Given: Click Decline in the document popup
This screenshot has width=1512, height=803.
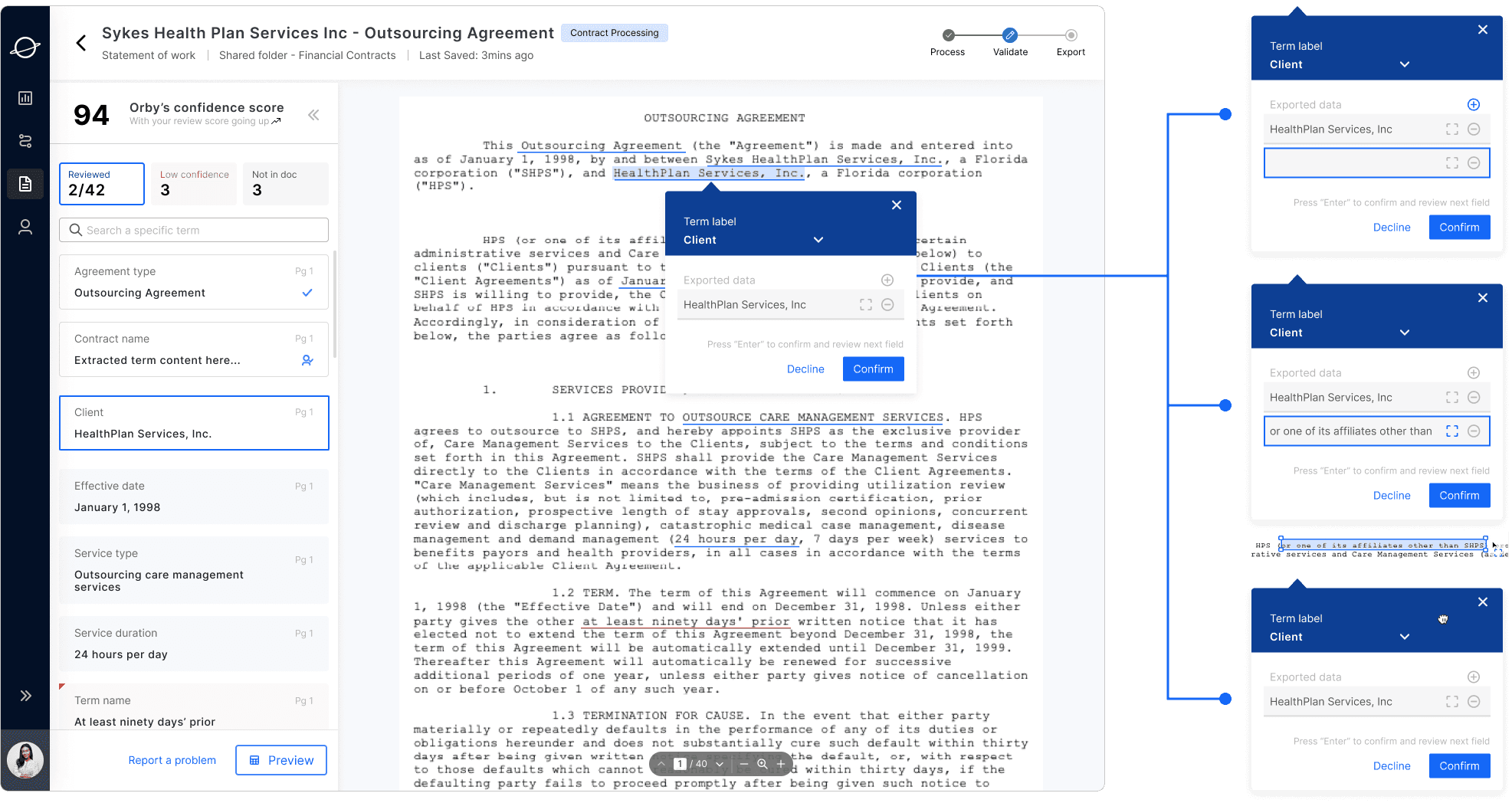Looking at the screenshot, I should [x=805, y=369].
